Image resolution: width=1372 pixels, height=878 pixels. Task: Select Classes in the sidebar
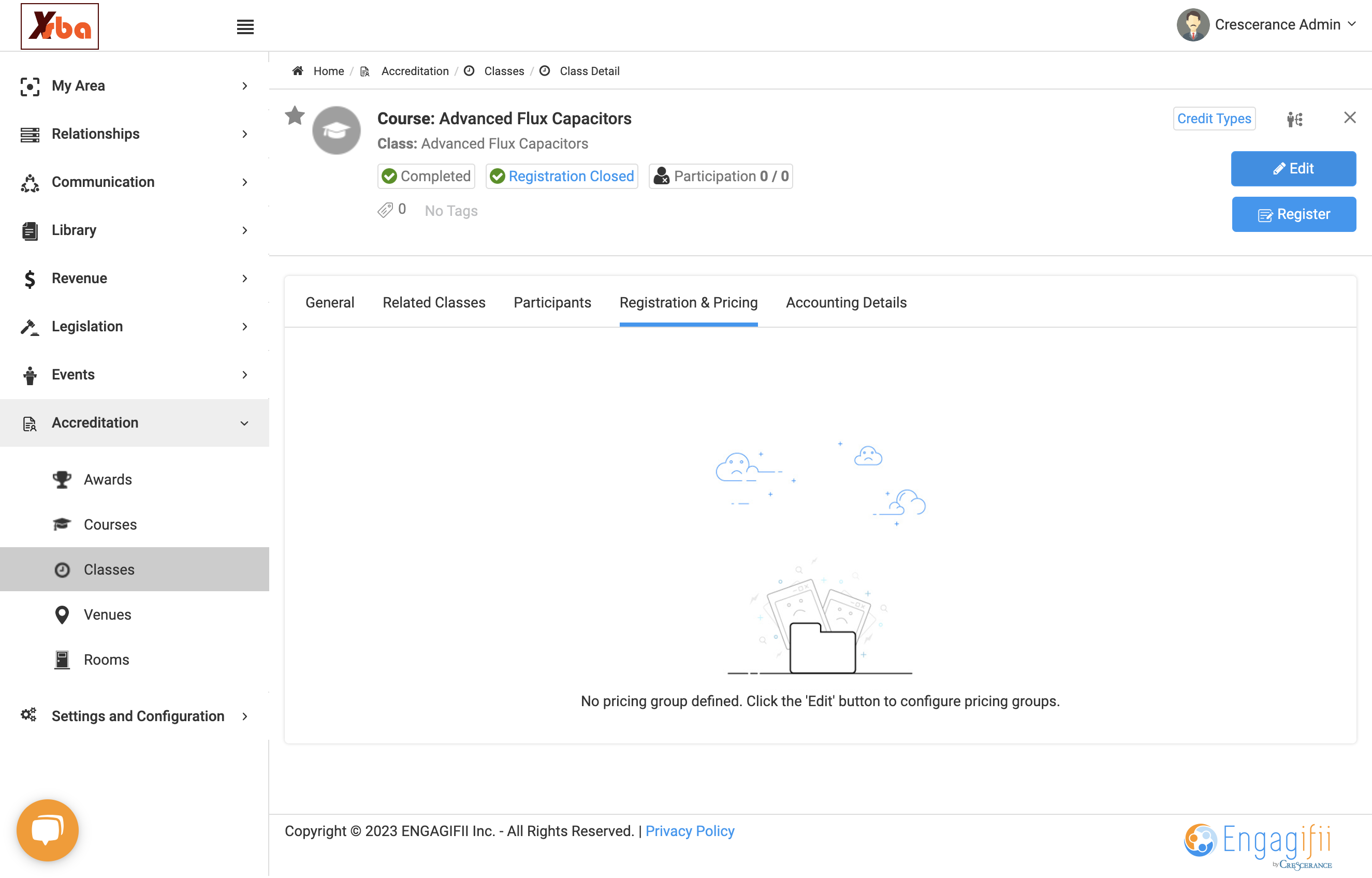pos(135,569)
